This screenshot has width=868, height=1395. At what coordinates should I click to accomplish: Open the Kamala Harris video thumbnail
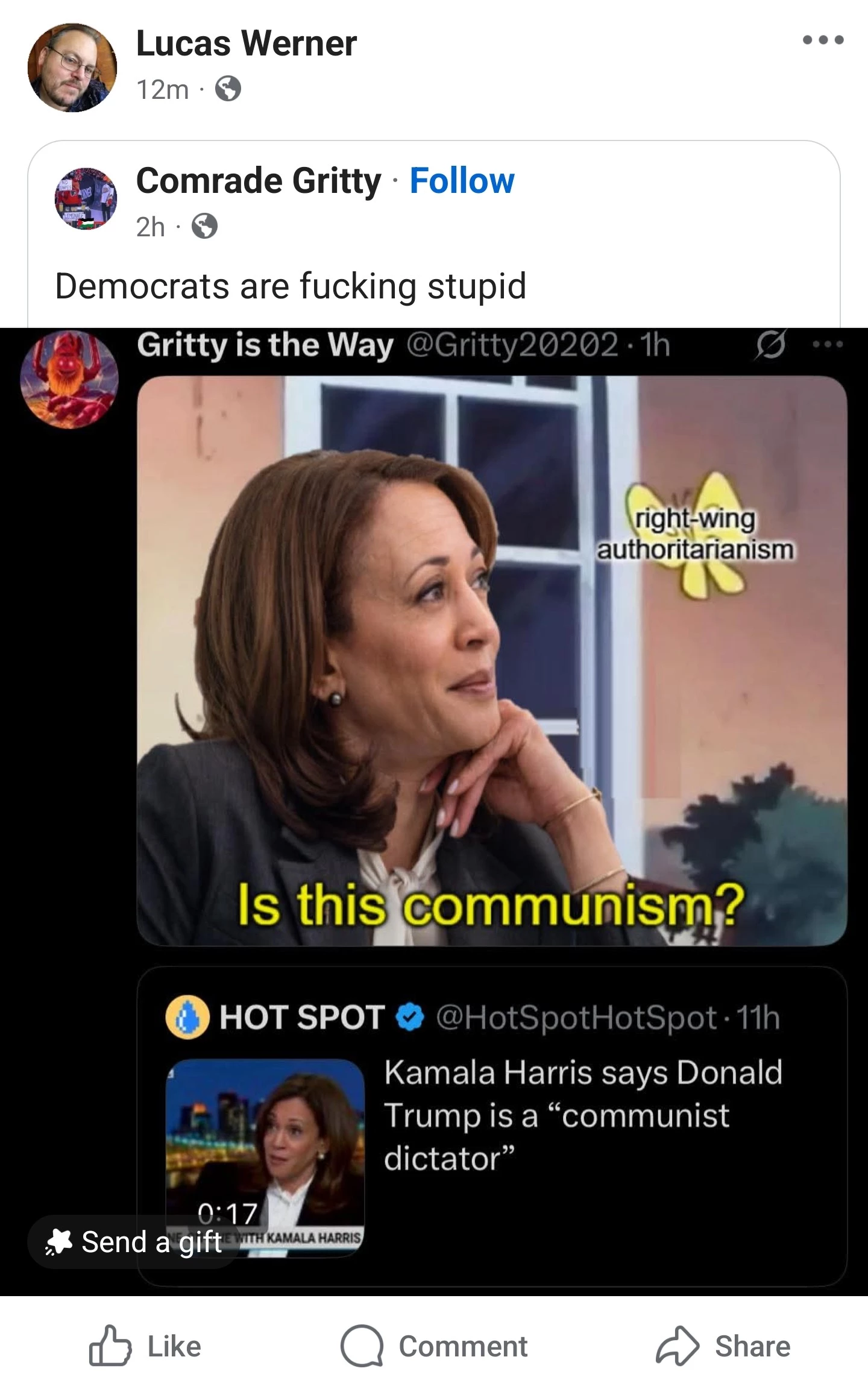(x=265, y=1157)
